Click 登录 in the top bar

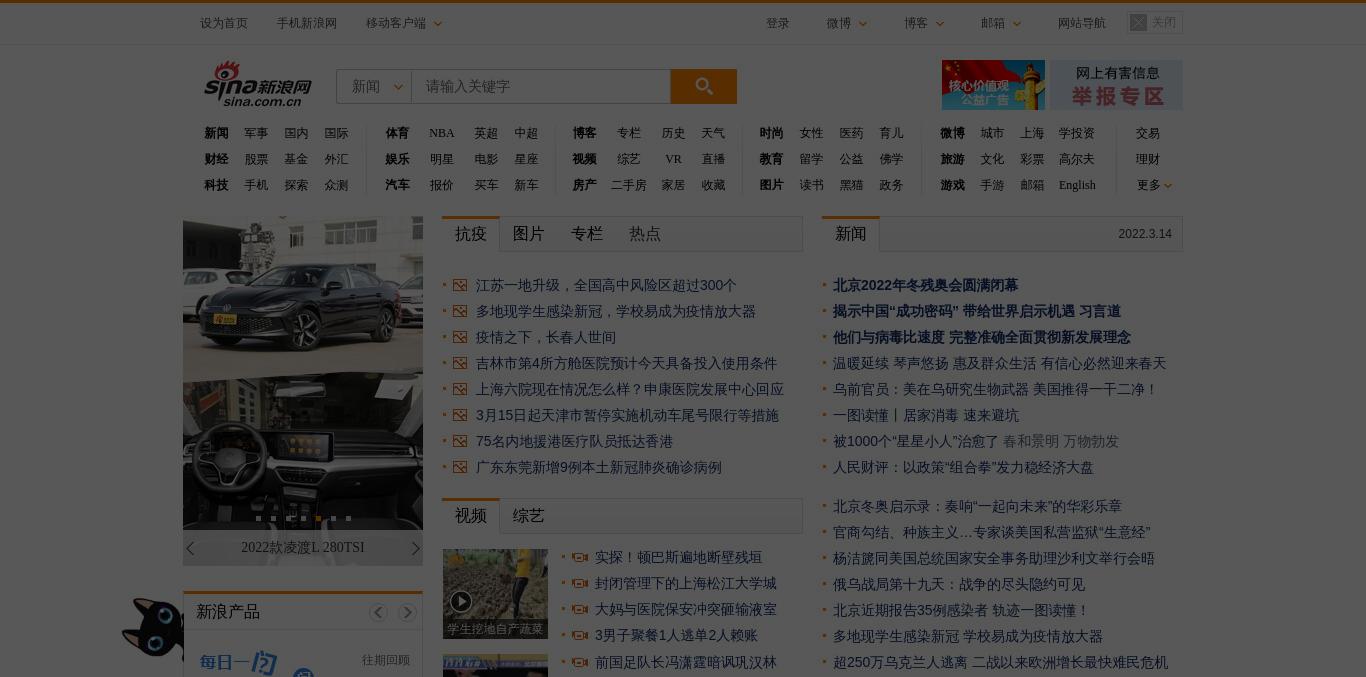(778, 23)
